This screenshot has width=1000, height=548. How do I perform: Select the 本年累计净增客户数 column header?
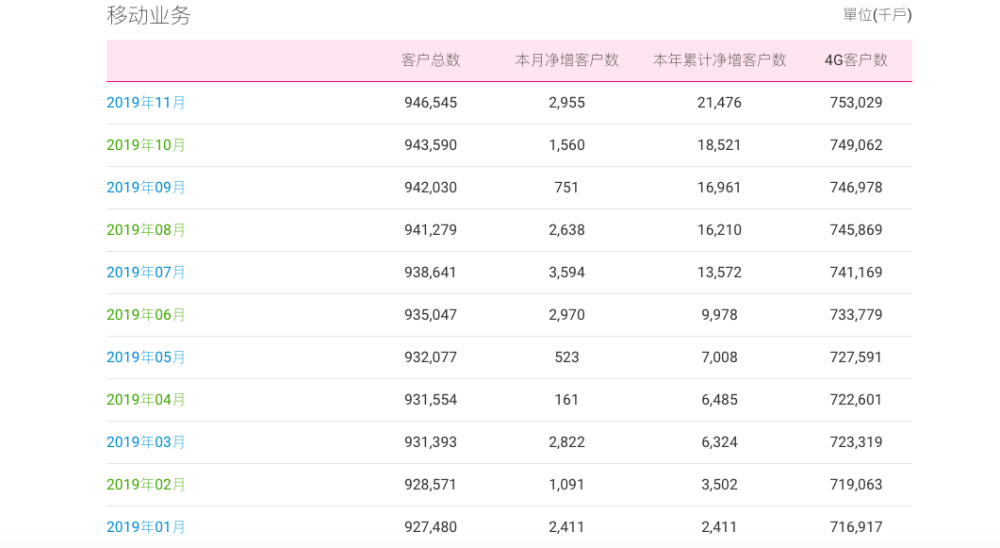pos(719,60)
